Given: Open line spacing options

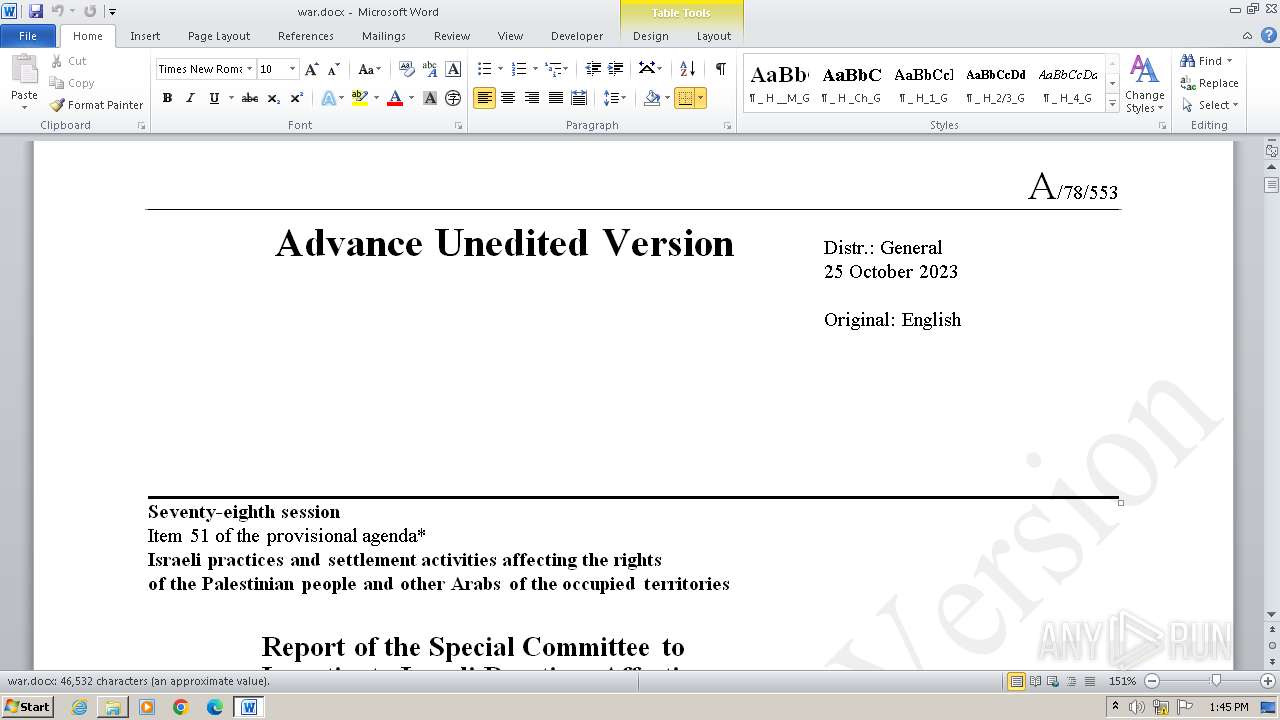Looking at the screenshot, I should [614, 98].
